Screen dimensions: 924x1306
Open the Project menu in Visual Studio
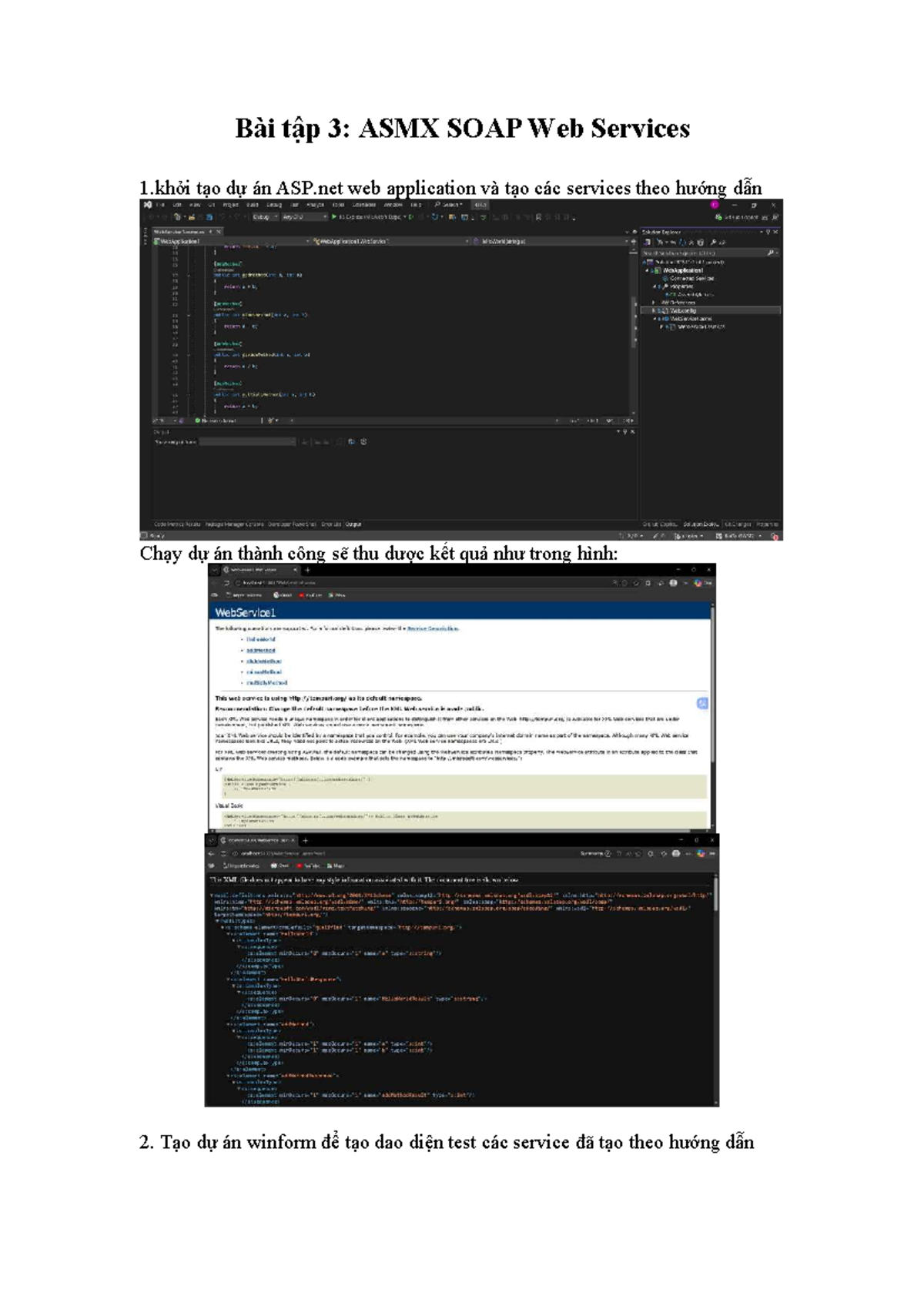(231, 205)
